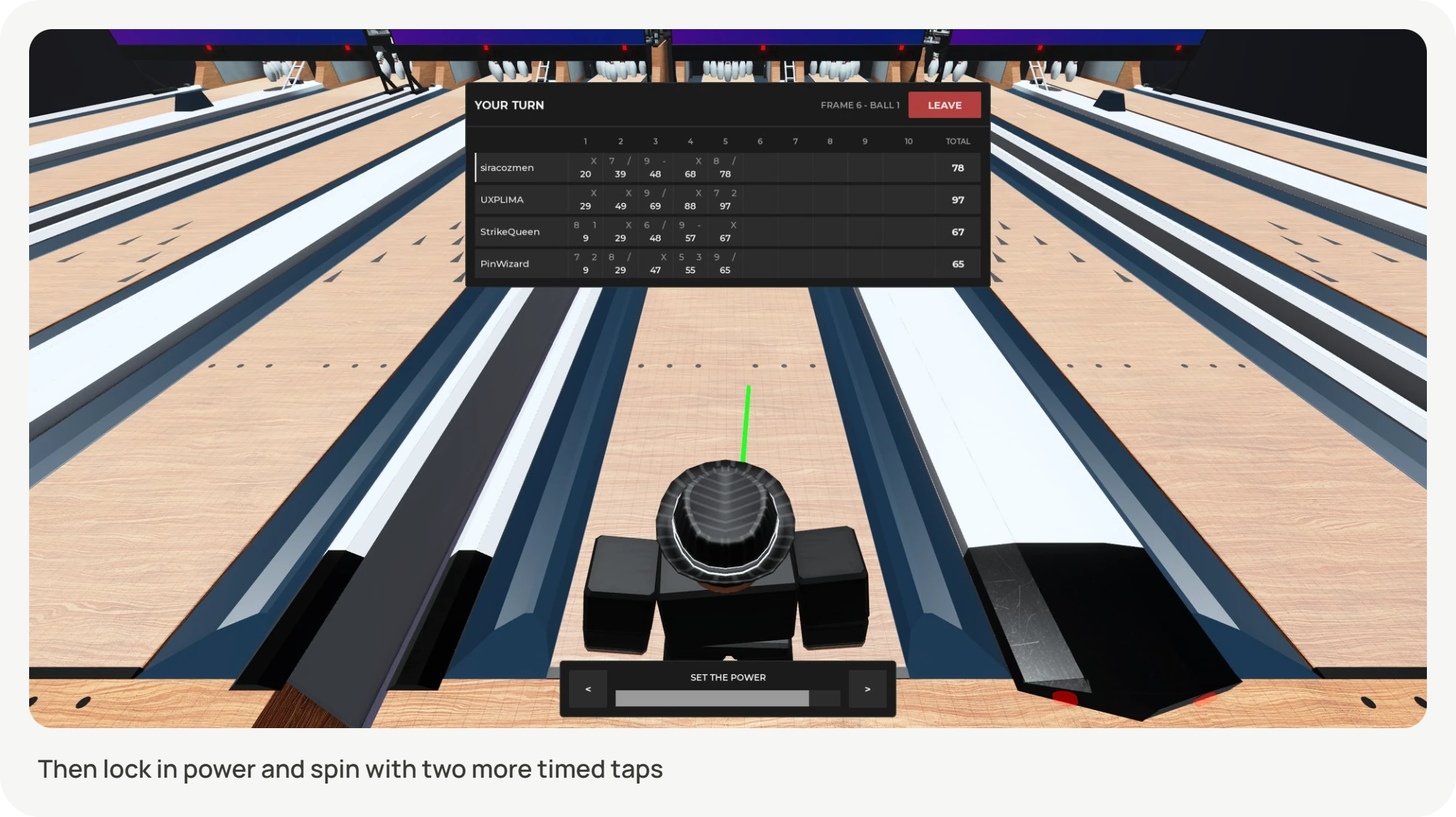Click UXPLIMA's frame 4 score 88
Image resolution: width=1456 pixels, height=817 pixels.
(689, 206)
